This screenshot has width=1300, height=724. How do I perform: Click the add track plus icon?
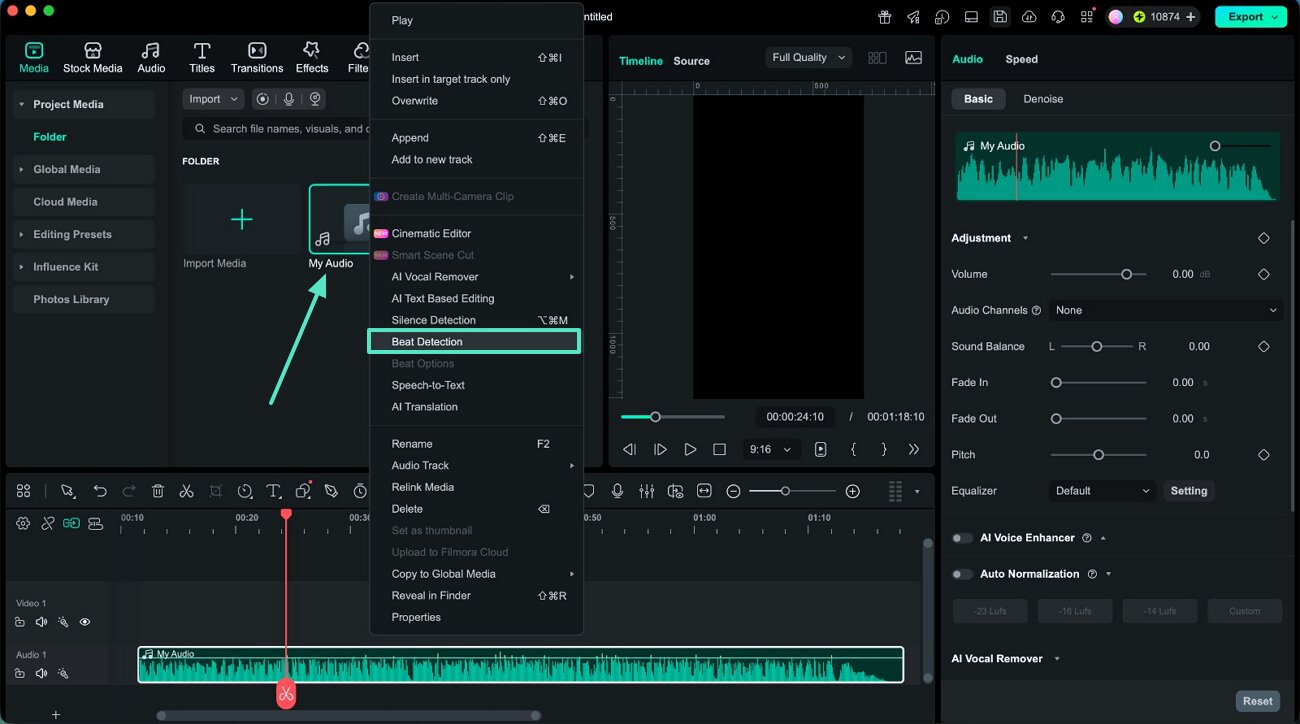pyautogui.click(x=56, y=714)
